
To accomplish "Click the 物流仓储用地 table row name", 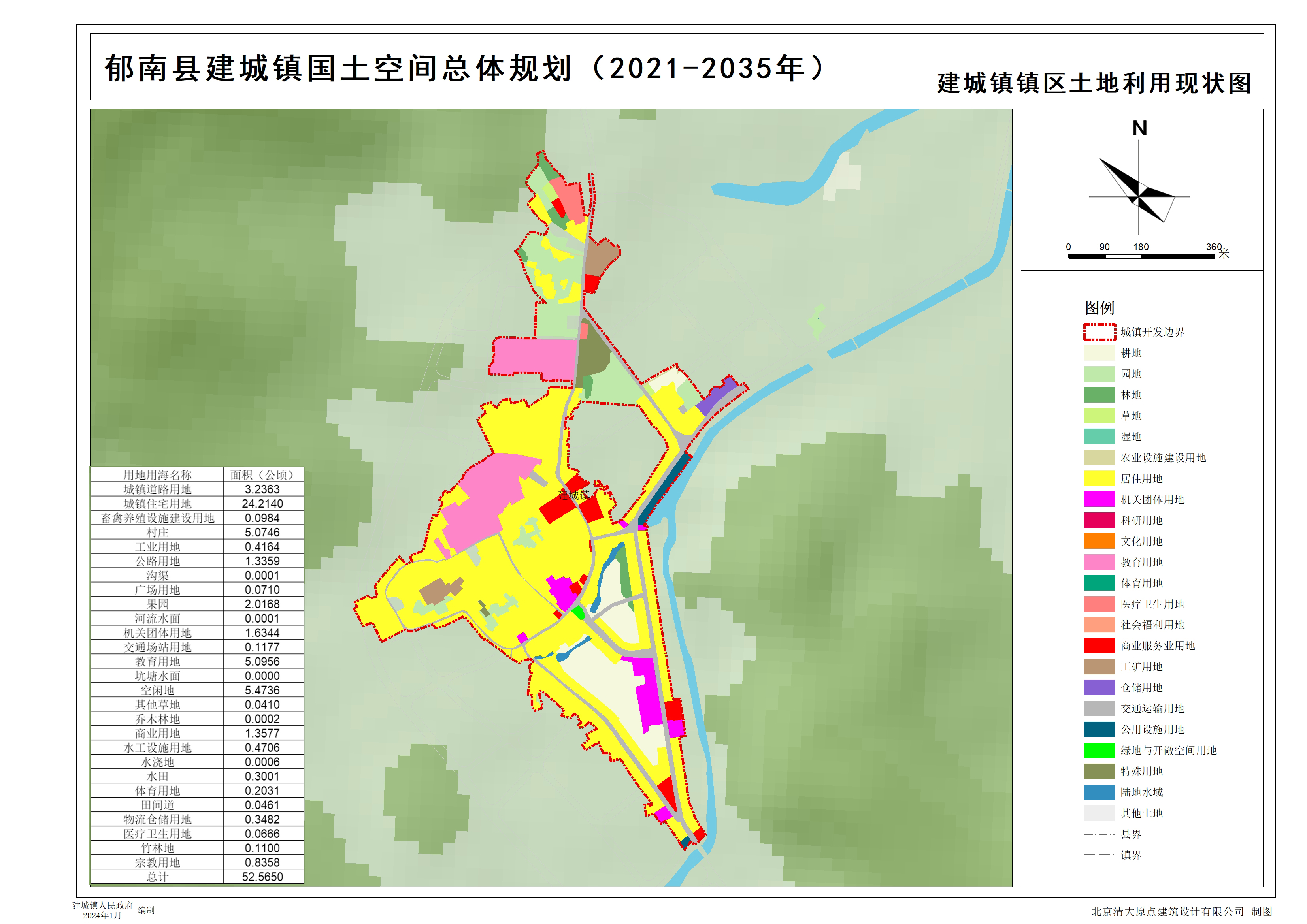I will [157, 819].
